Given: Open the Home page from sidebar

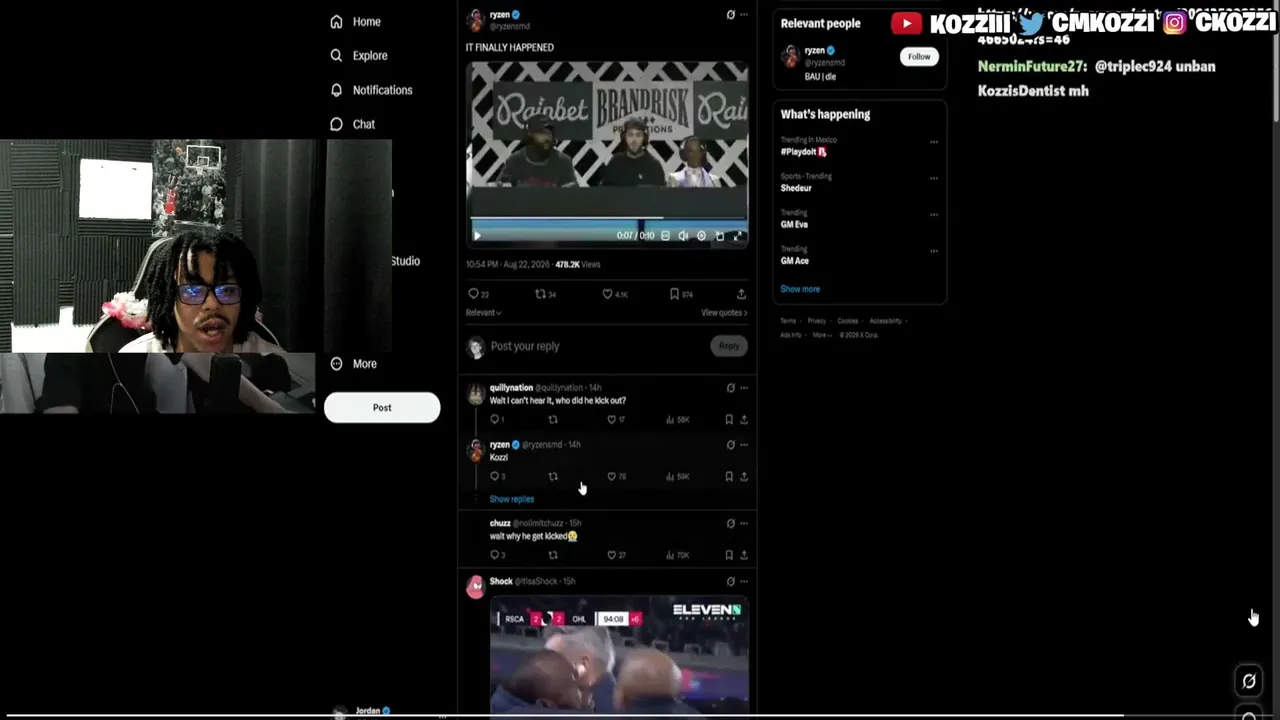Looking at the screenshot, I should click(x=356, y=21).
